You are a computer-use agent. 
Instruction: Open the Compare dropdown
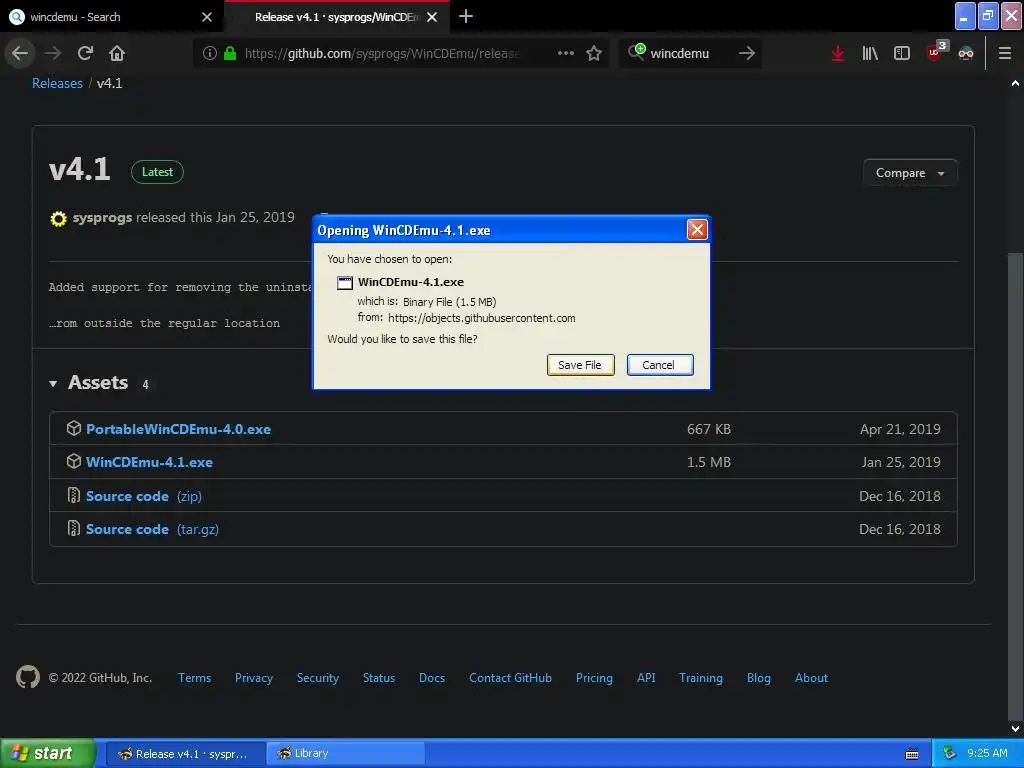coord(910,173)
